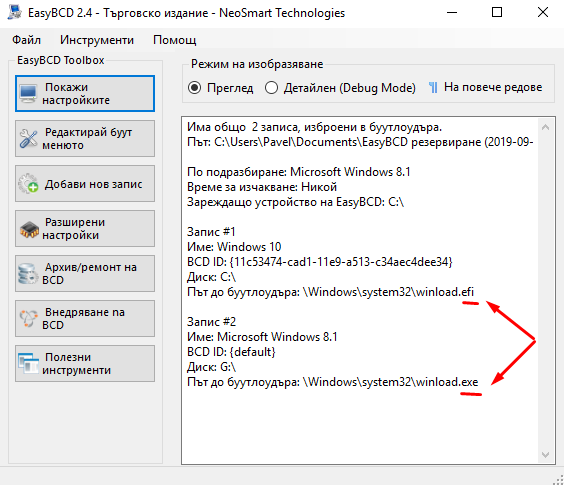
Task: Click the word-wrap pilcrow icon
Action: pos(433,87)
